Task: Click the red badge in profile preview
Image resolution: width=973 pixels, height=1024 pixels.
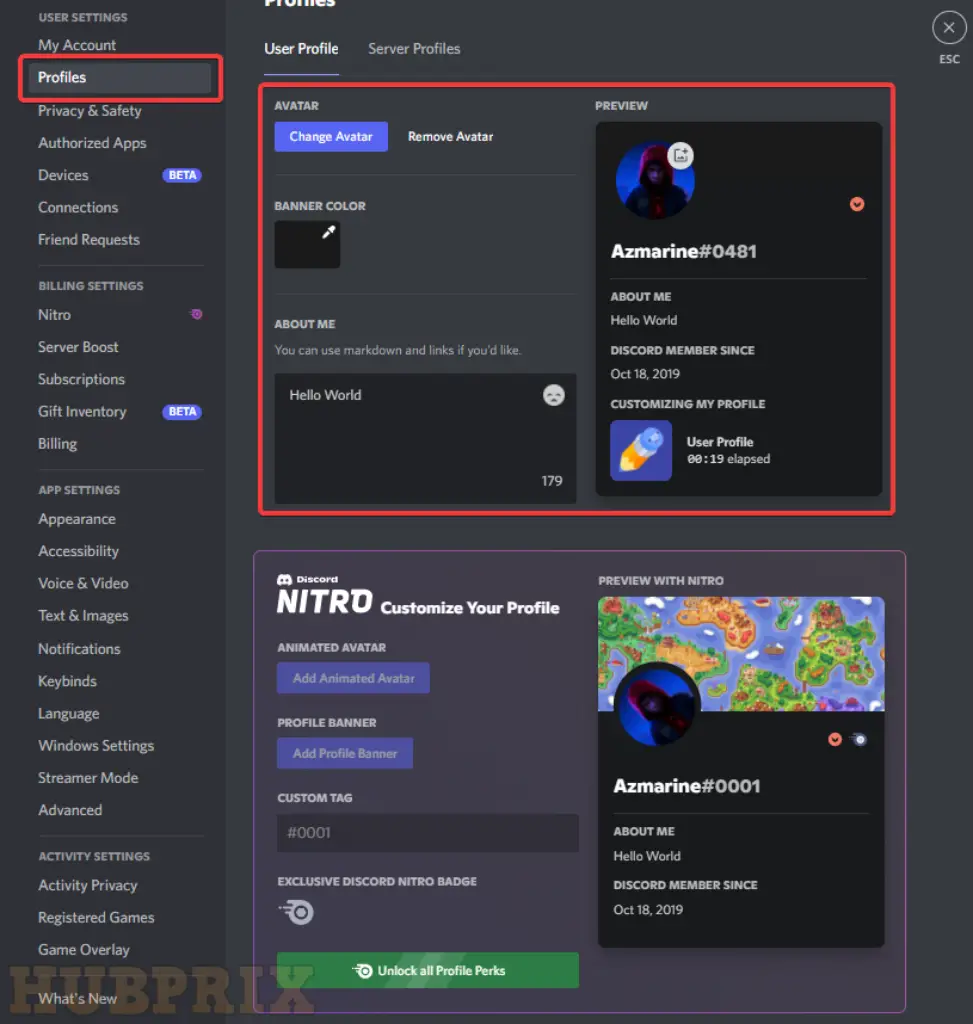Action: pos(857,204)
